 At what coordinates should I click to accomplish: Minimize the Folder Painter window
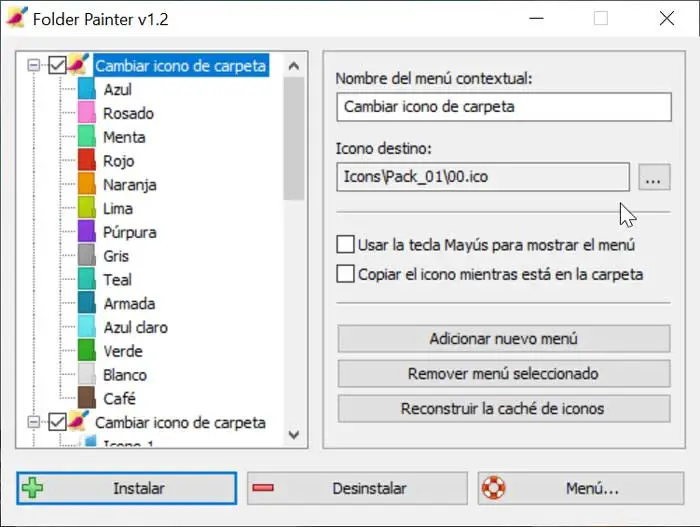[x=536, y=18]
